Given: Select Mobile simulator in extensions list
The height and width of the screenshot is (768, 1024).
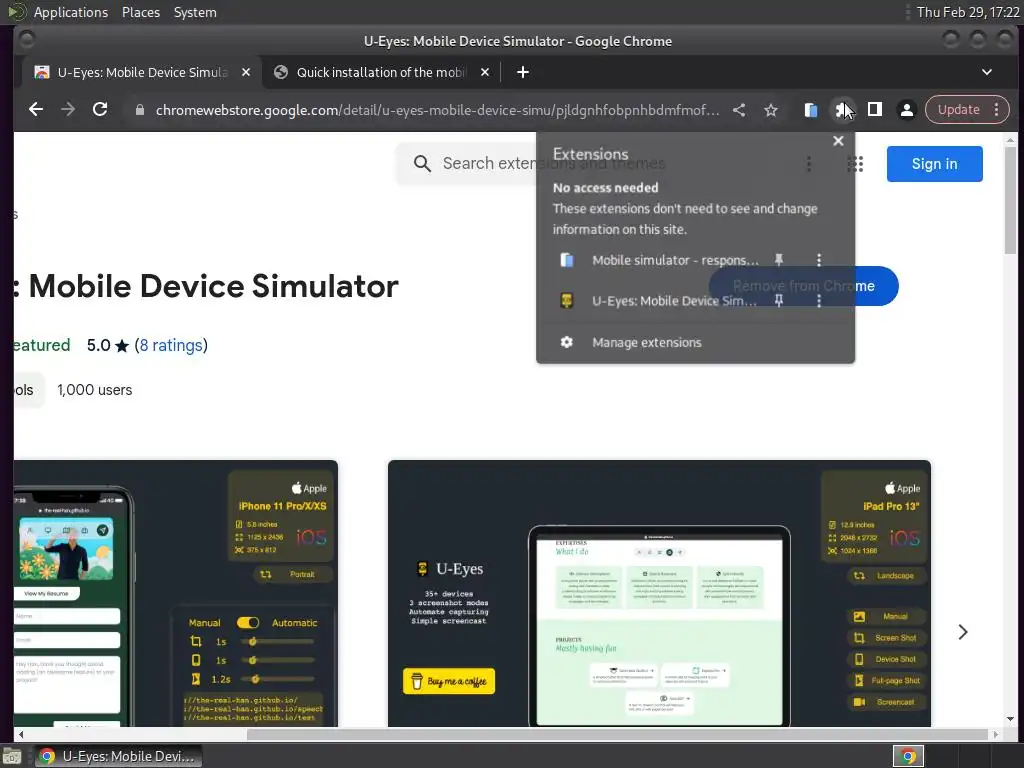Looking at the screenshot, I should [660, 260].
